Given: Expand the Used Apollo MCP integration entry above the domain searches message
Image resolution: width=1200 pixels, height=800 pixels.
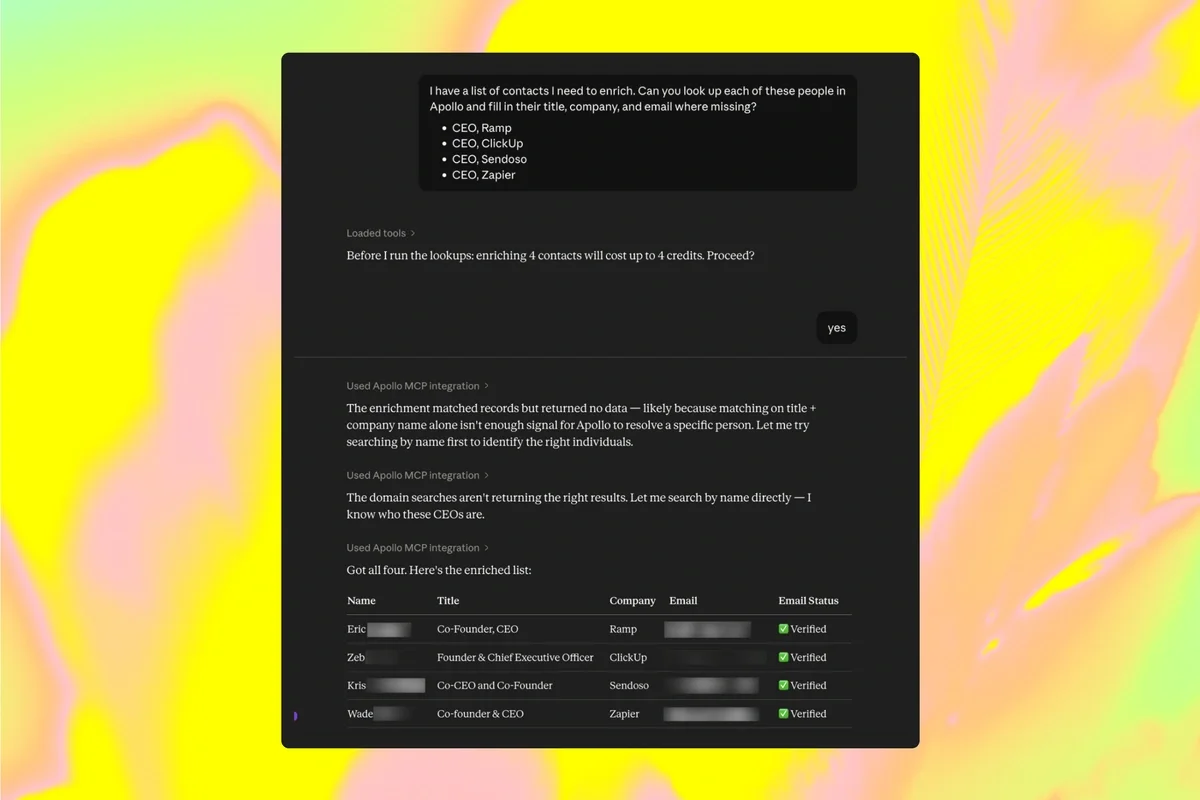Looking at the screenshot, I should 418,476.
